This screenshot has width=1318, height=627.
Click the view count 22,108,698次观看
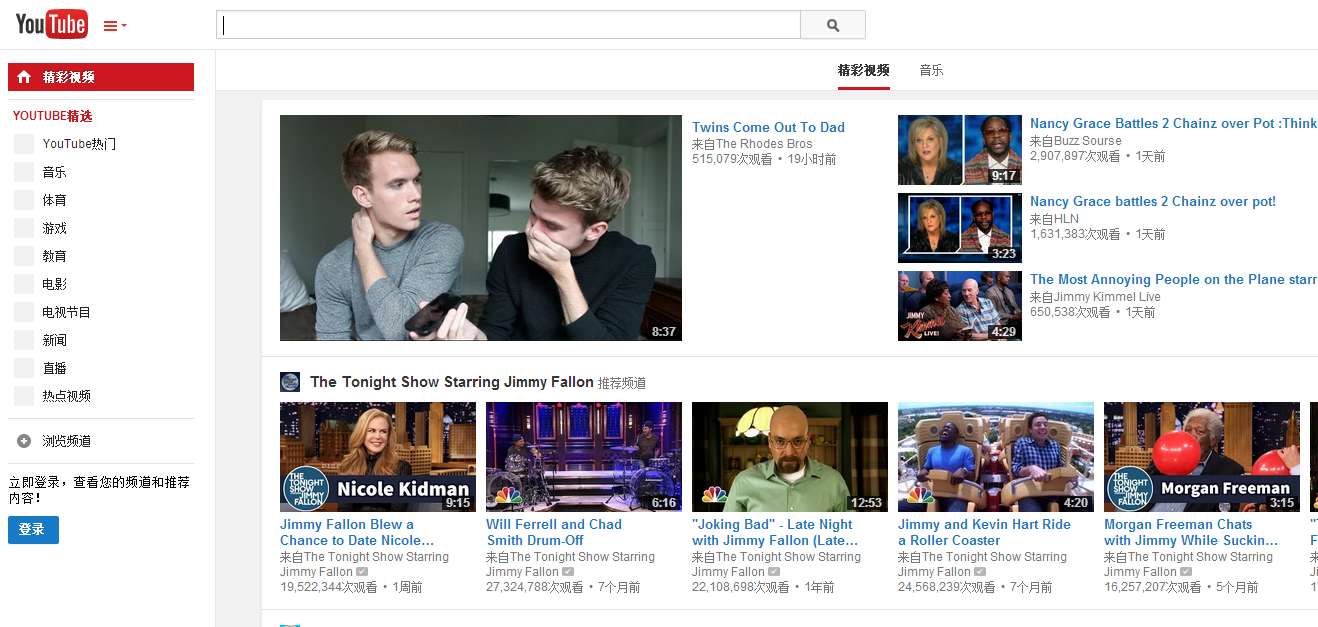741,587
